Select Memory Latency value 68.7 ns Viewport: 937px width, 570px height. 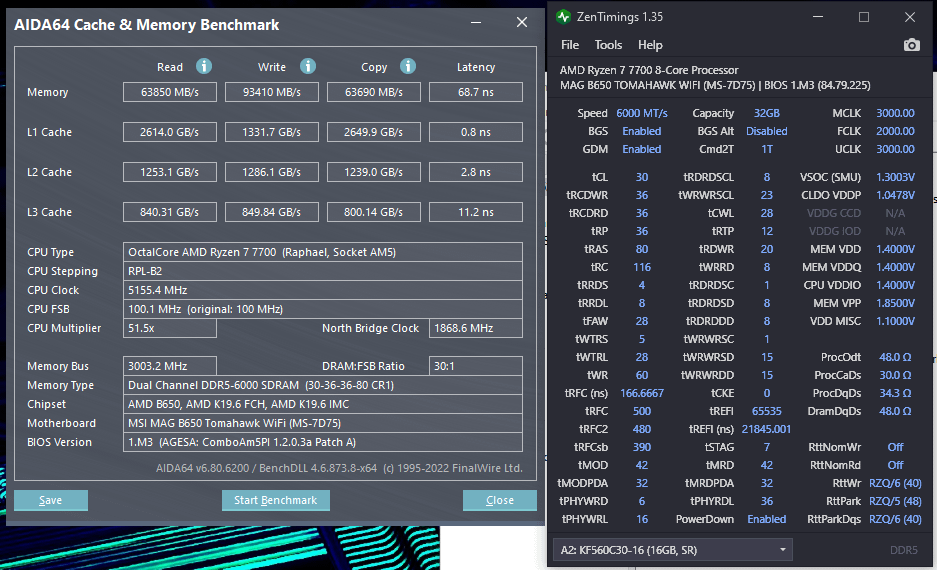coord(476,92)
